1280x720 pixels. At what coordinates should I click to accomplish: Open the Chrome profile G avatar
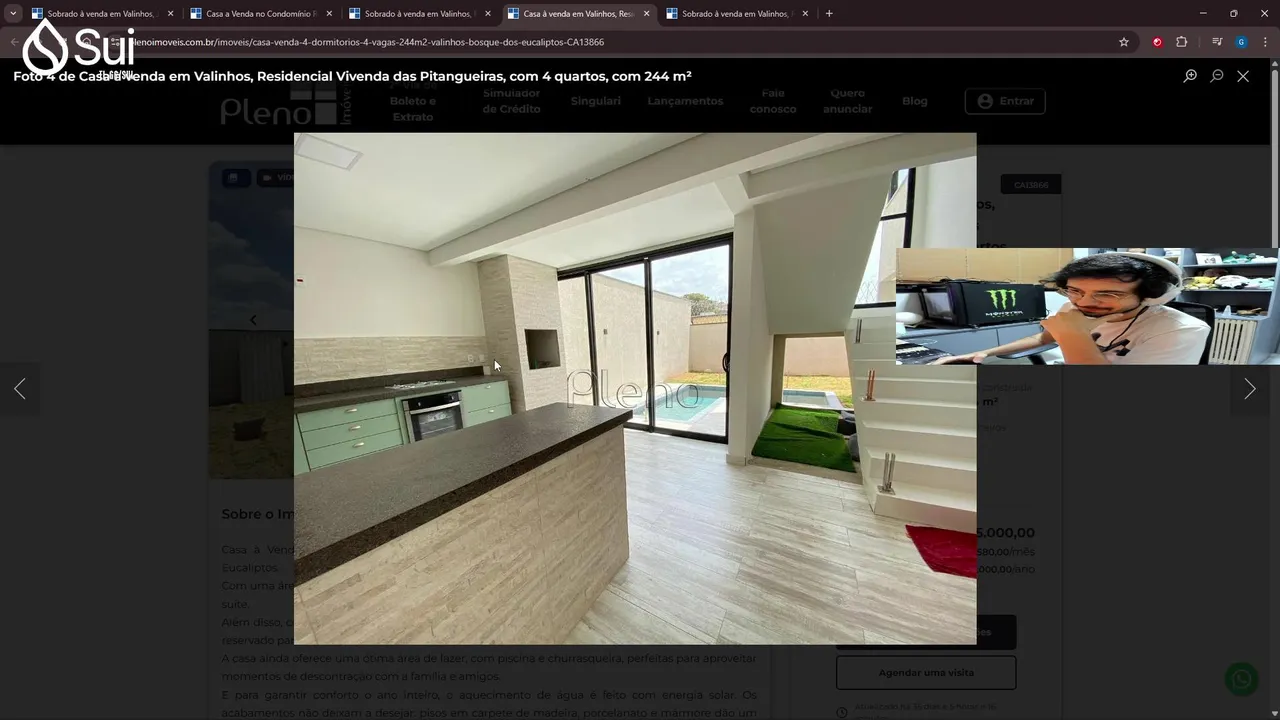pos(1241,42)
